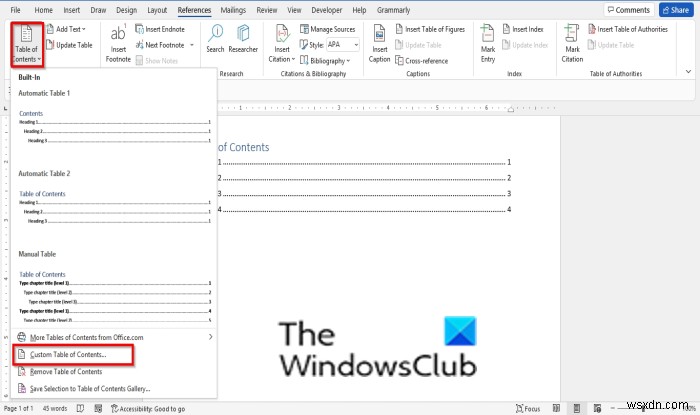Switch to the Design tab
This screenshot has width=700, height=415.
coord(126,10)
